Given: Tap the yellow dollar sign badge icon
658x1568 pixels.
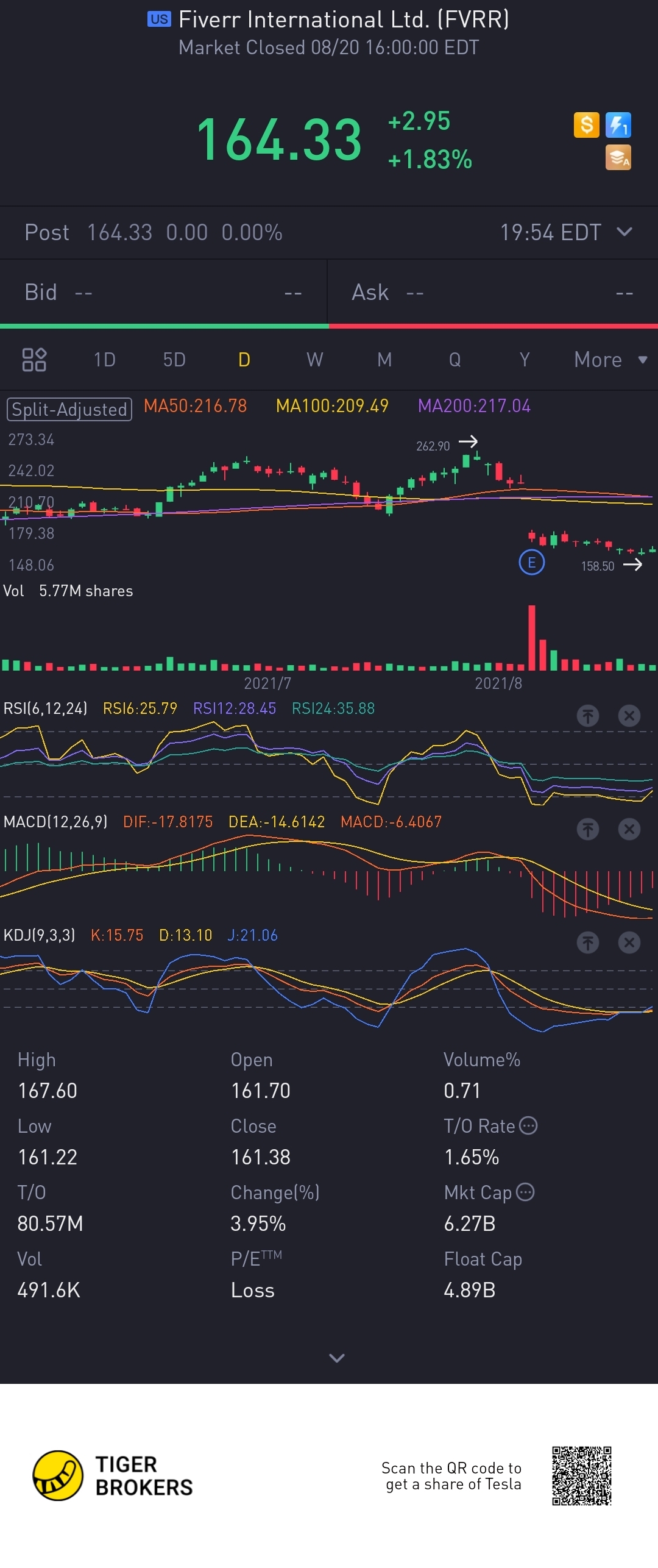Looking at the screenshot, I should click(587, 125).
